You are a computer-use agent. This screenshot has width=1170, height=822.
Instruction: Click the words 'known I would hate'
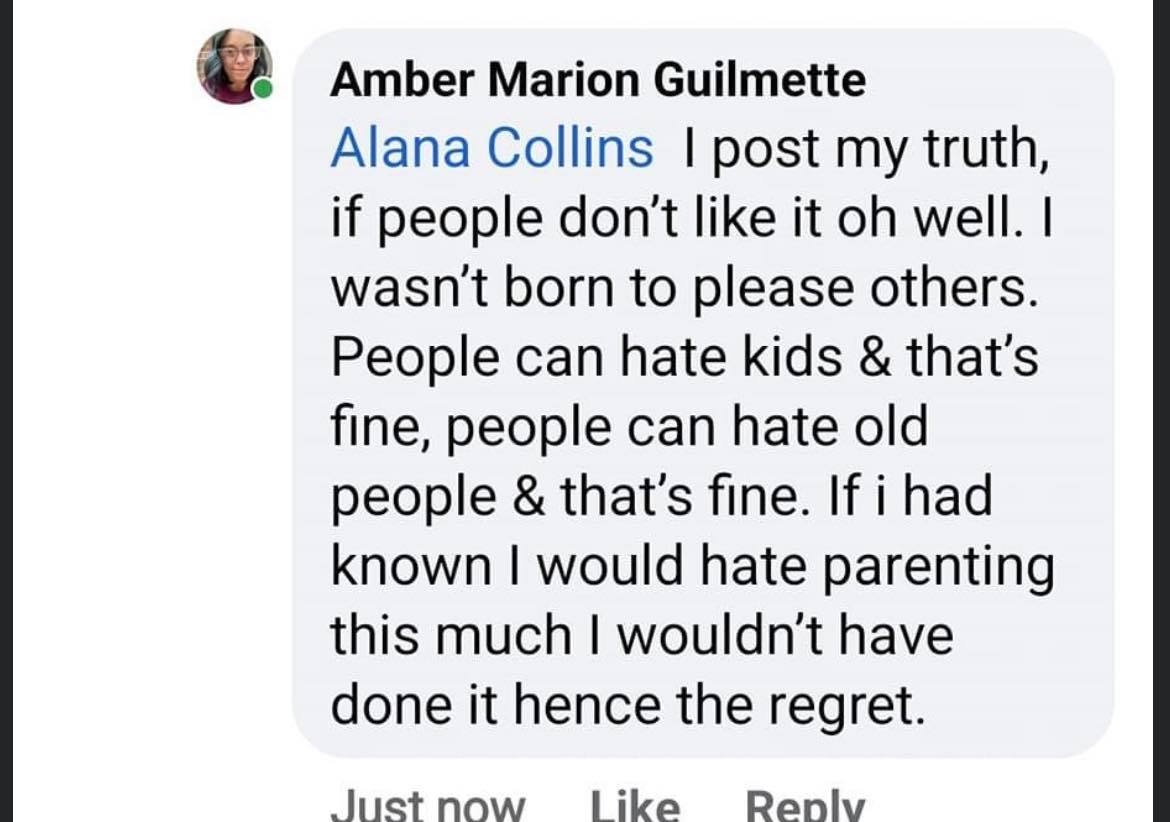(570, 567)
